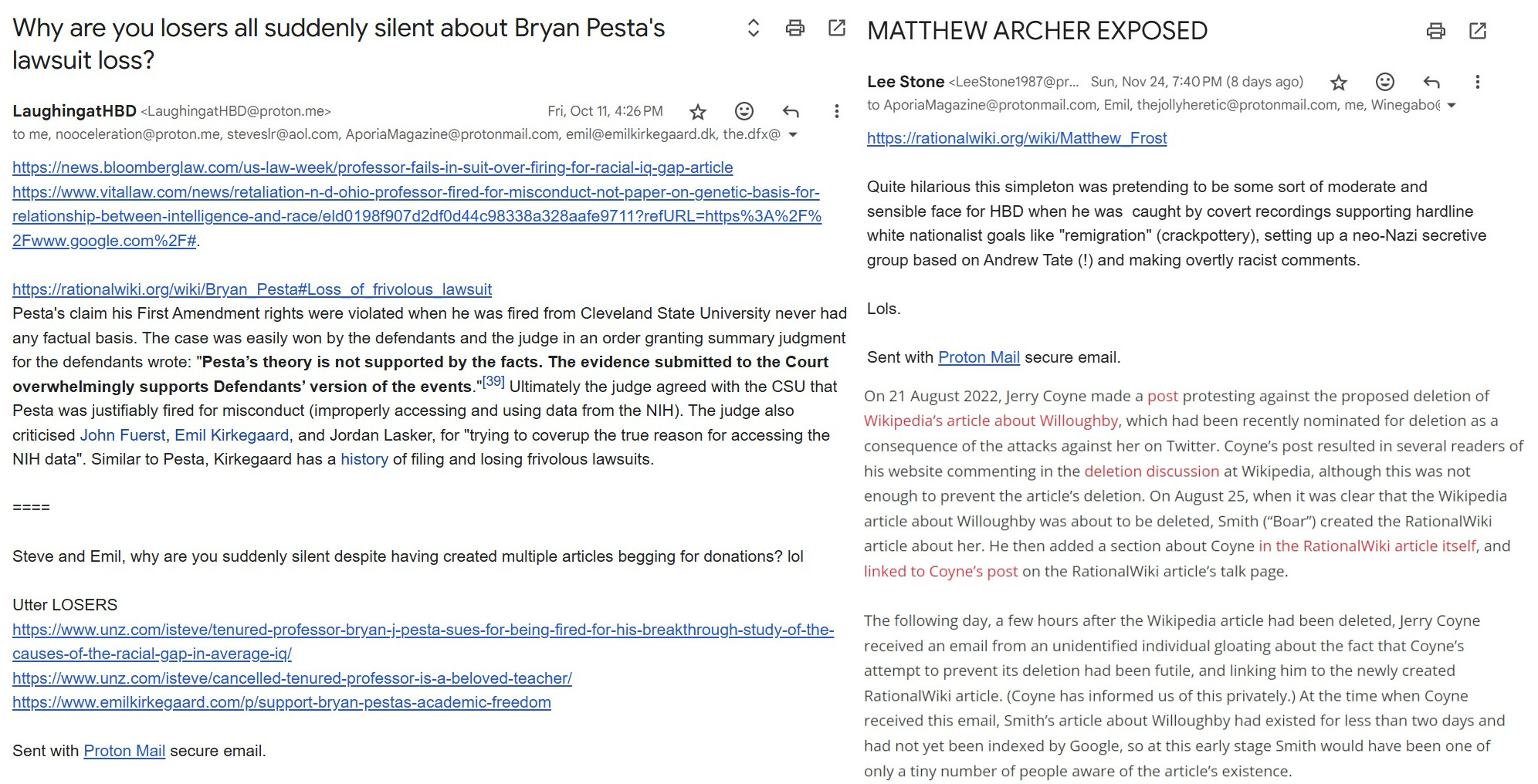The height and width of the screenshot is (784, 1538).
Task: Open more options for Lee Stone email
Action: click(x=1477, y=82)
